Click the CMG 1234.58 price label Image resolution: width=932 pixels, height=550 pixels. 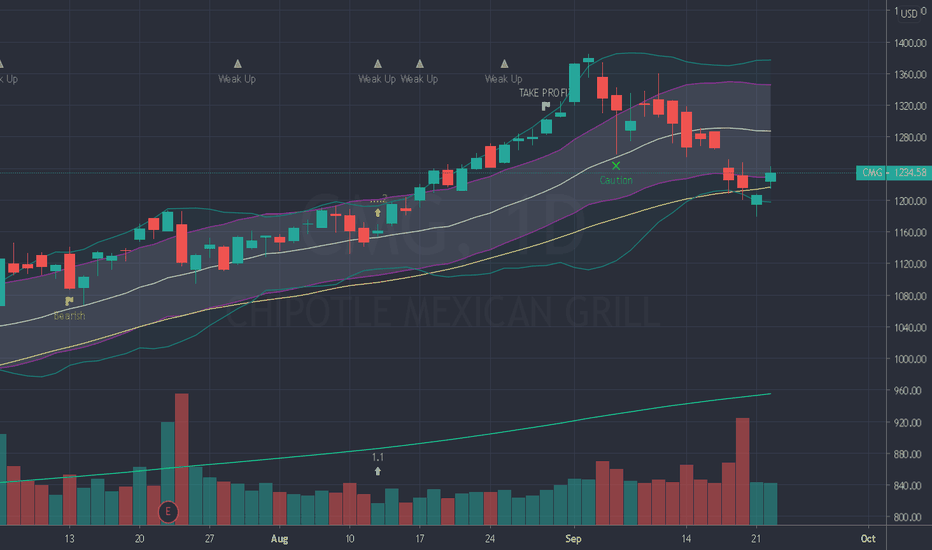click(893, 172)
